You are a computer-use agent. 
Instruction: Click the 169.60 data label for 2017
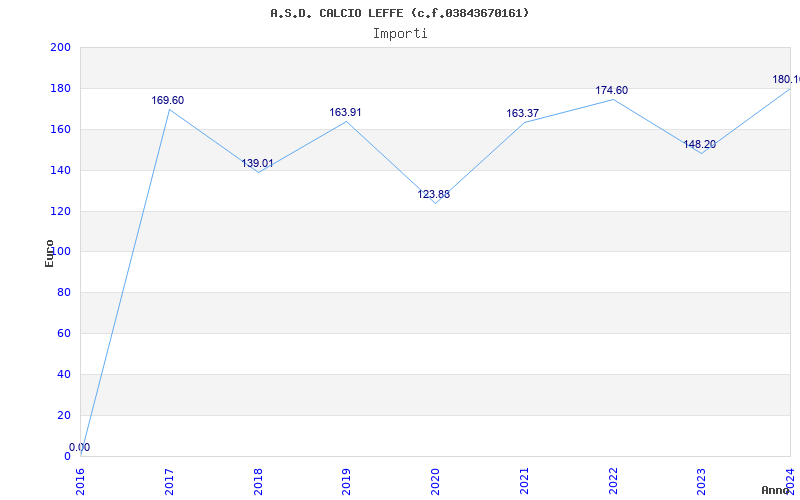[x=167, y=101]
